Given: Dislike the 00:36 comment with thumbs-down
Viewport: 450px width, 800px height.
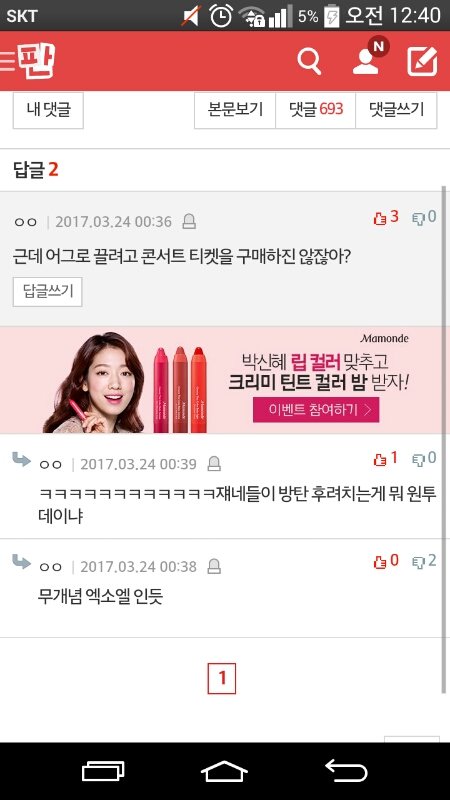Looking at the screenshot, I should click(x=424, y=217).
